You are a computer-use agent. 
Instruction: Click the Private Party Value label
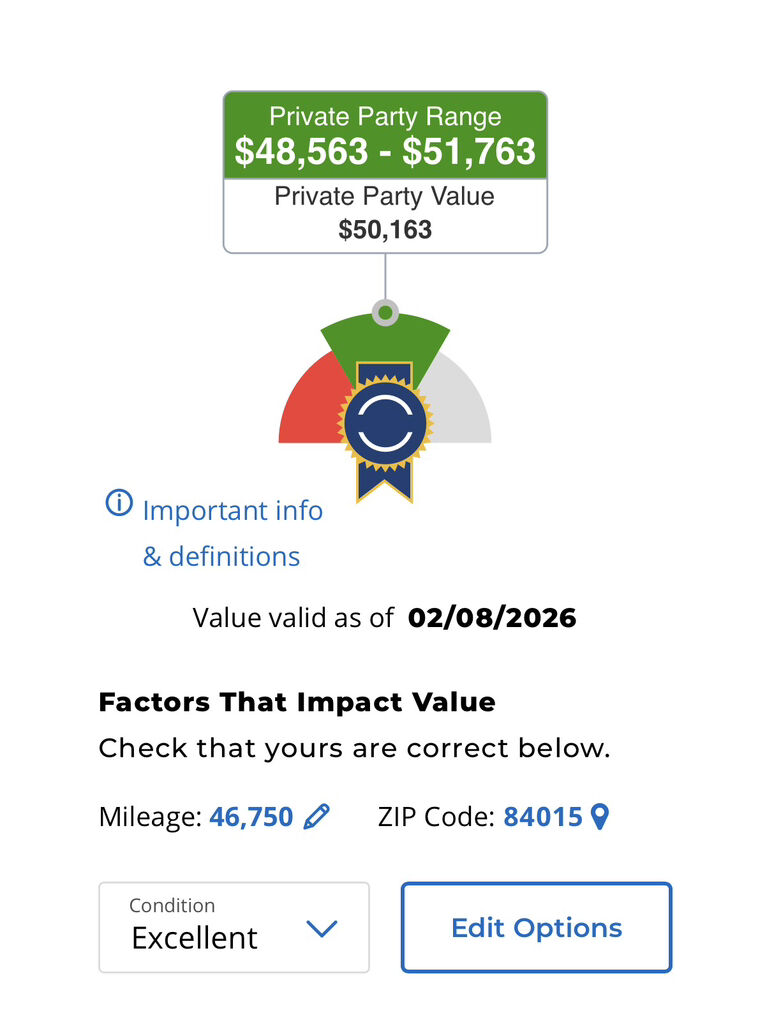(x=385, y=197)
